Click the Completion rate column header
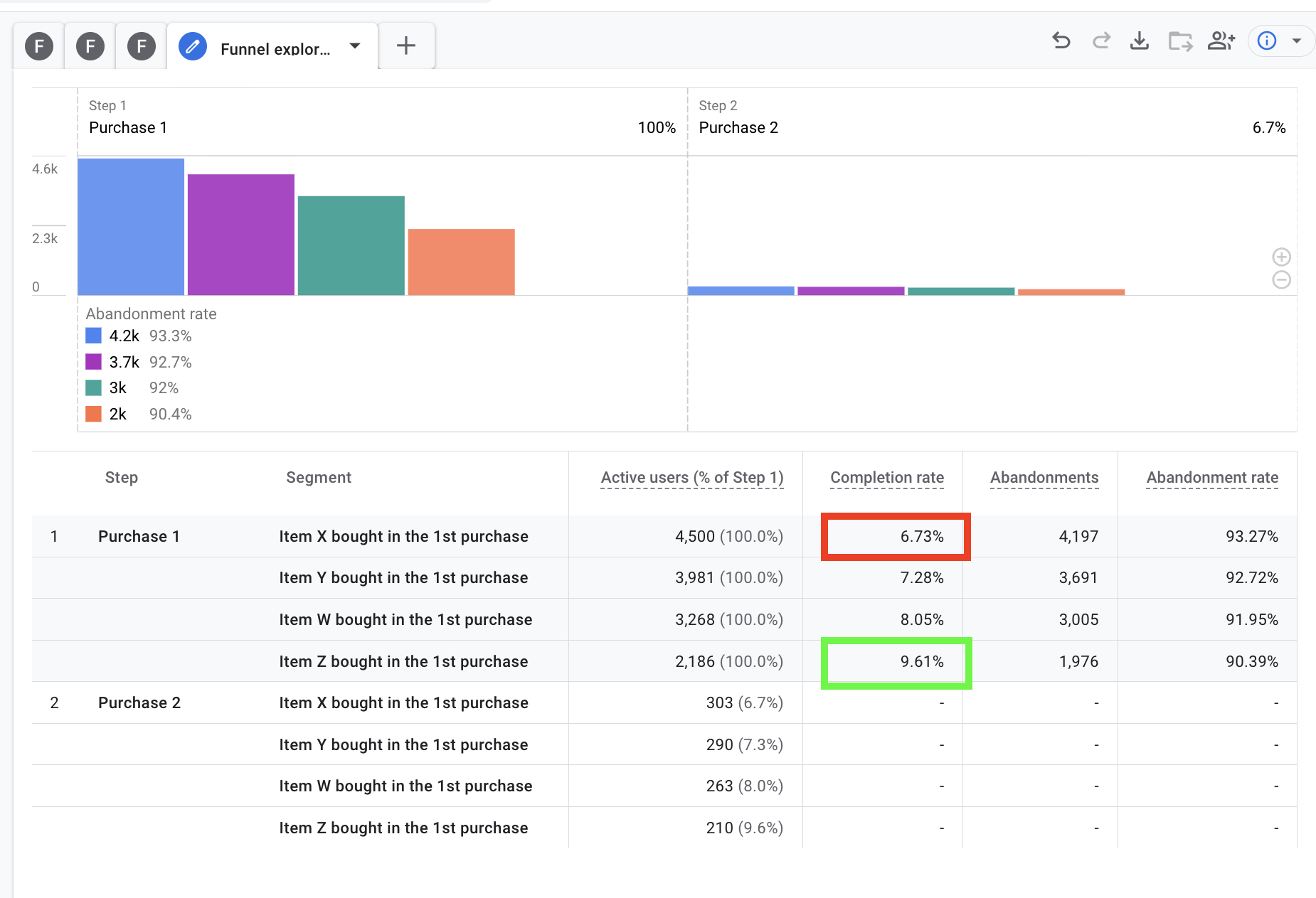 (887, 478)
